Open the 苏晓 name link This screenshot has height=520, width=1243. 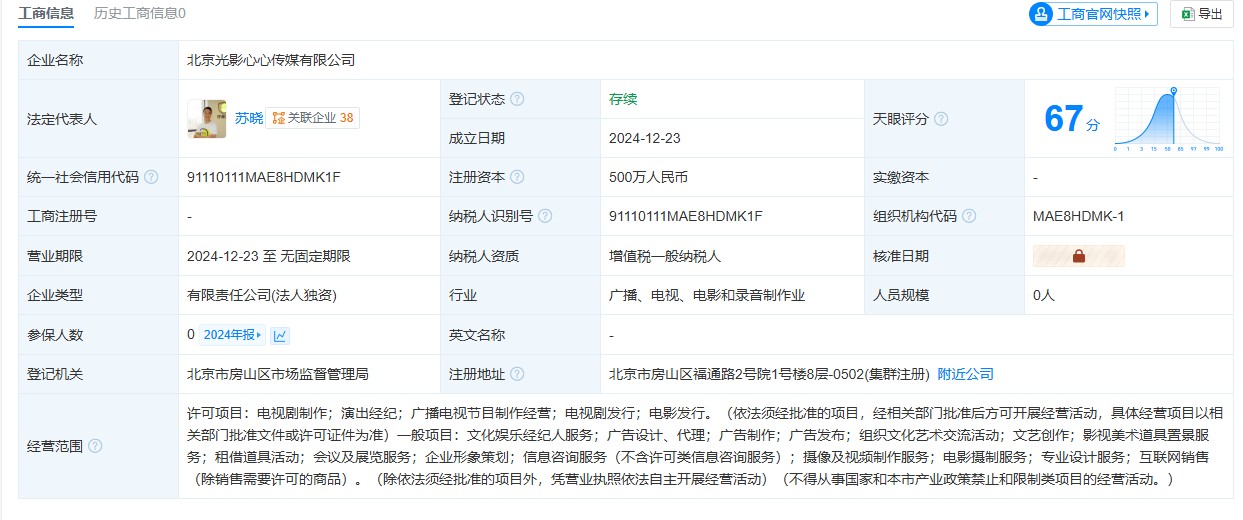pos(249,118)
